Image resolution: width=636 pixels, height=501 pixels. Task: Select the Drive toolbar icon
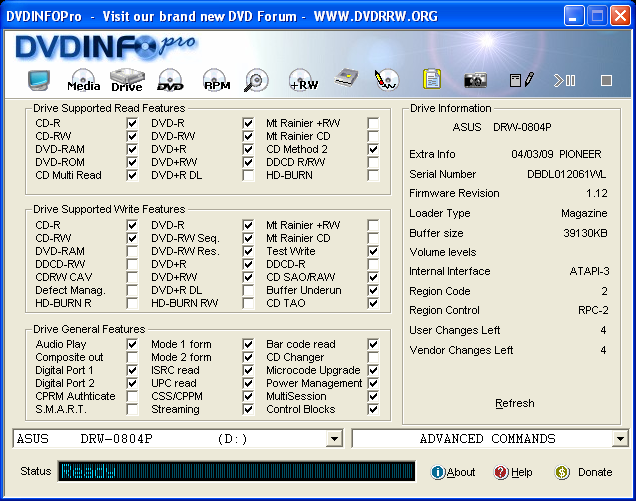click(127, 80)
